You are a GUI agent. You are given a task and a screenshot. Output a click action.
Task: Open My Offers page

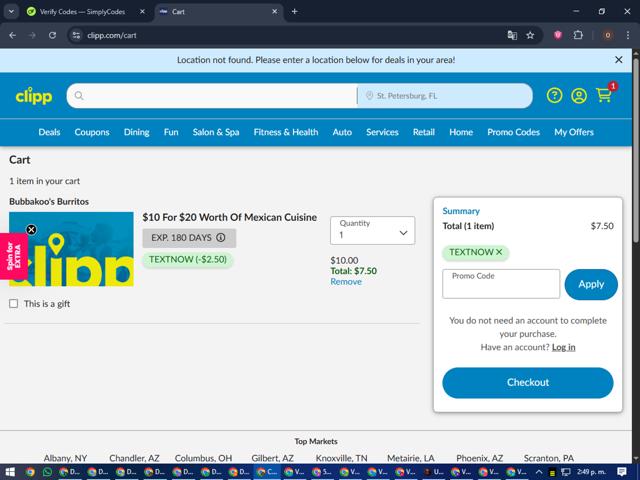(x=574, y=132)
